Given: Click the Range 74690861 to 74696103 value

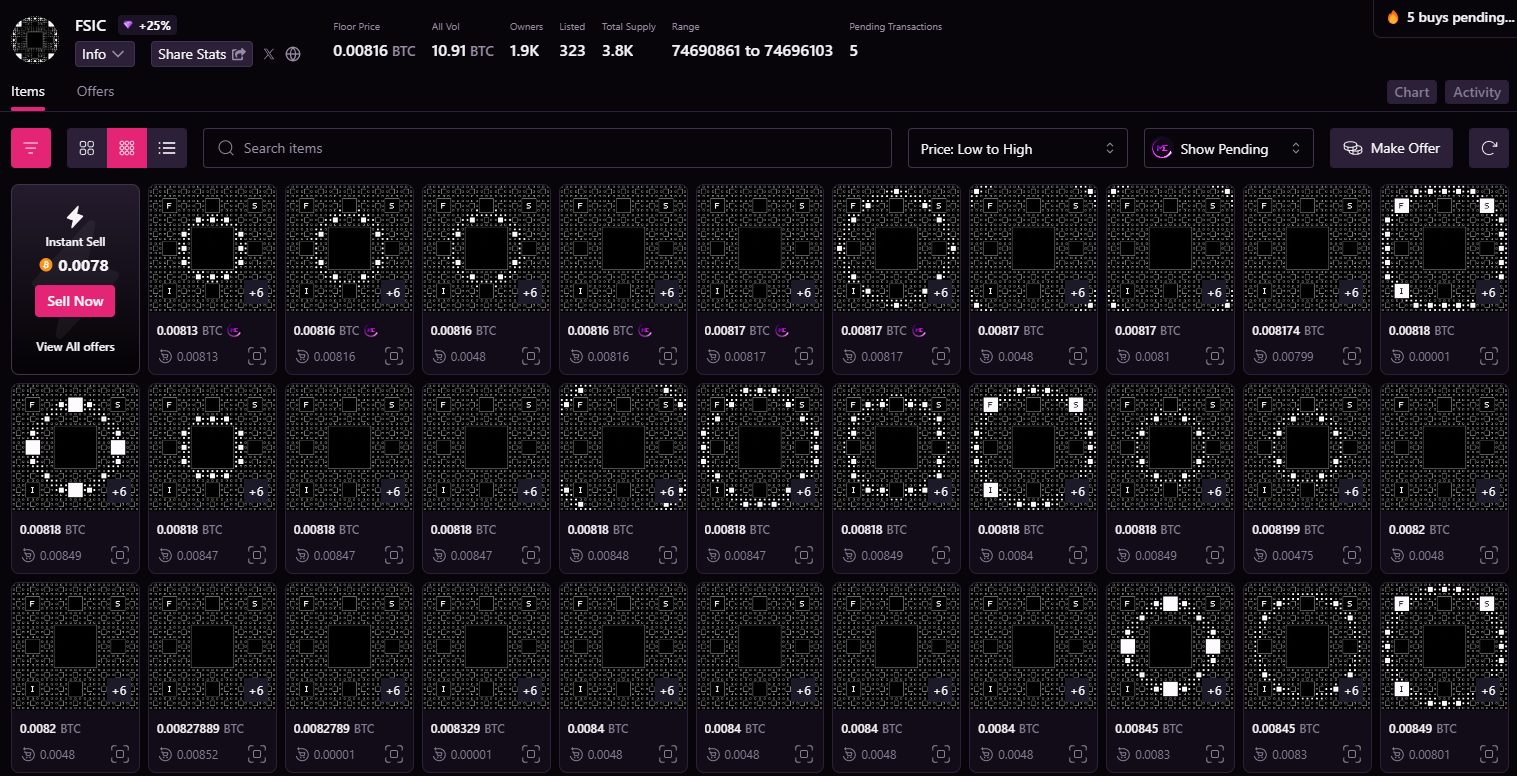Looking at the screenshot, I should point(752,50).
